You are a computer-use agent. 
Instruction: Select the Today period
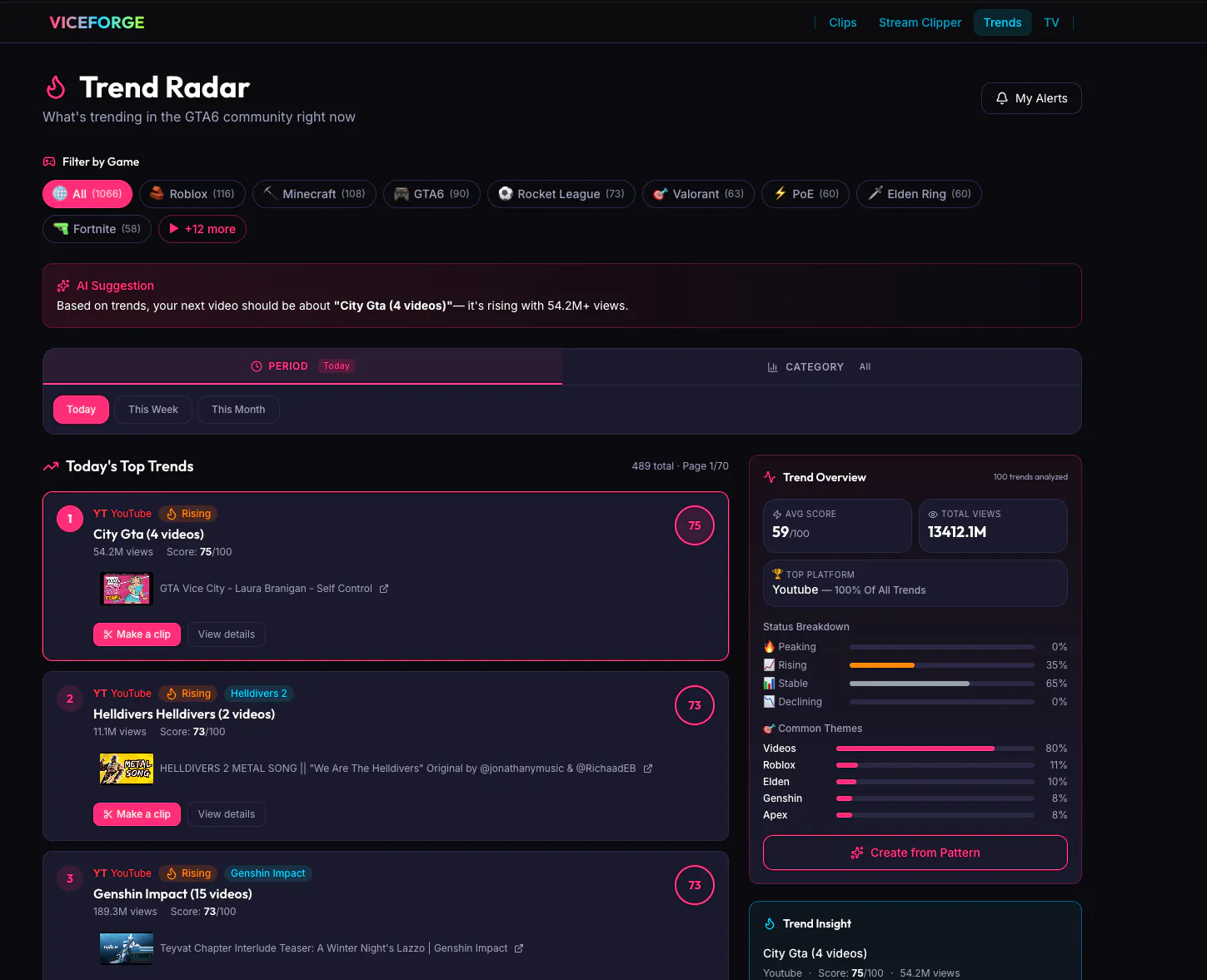pos(81,410)
